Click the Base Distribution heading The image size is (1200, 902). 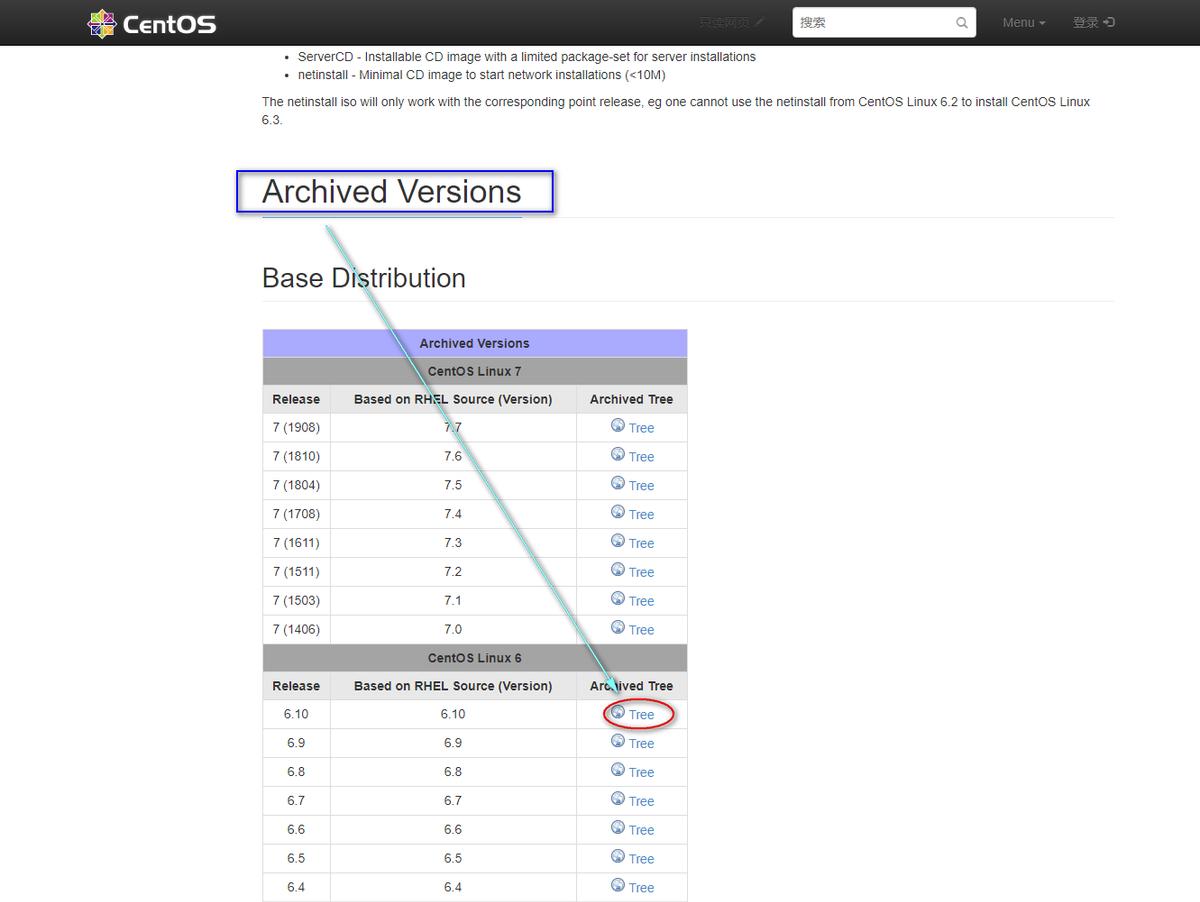[x=364, y=278]
